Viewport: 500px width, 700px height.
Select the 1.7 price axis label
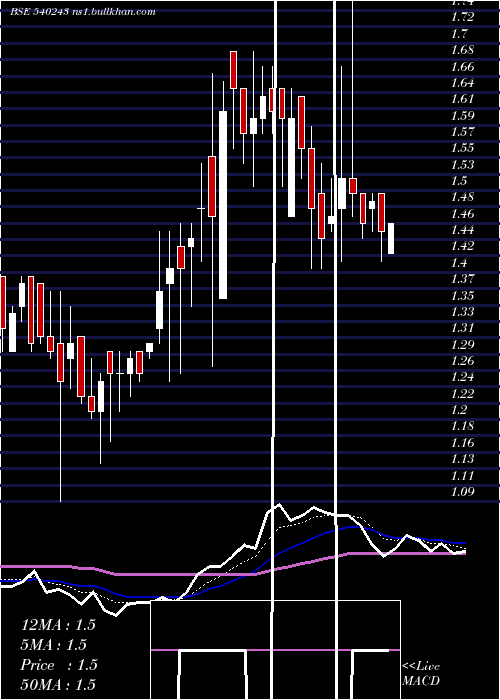point(459,33)
